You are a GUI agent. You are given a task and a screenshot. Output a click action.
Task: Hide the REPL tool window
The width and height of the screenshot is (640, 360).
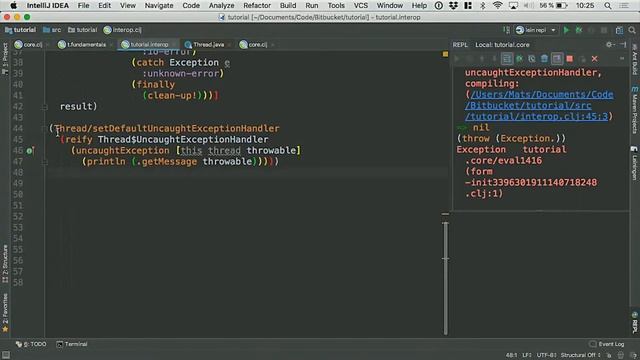tap(623, 45)
